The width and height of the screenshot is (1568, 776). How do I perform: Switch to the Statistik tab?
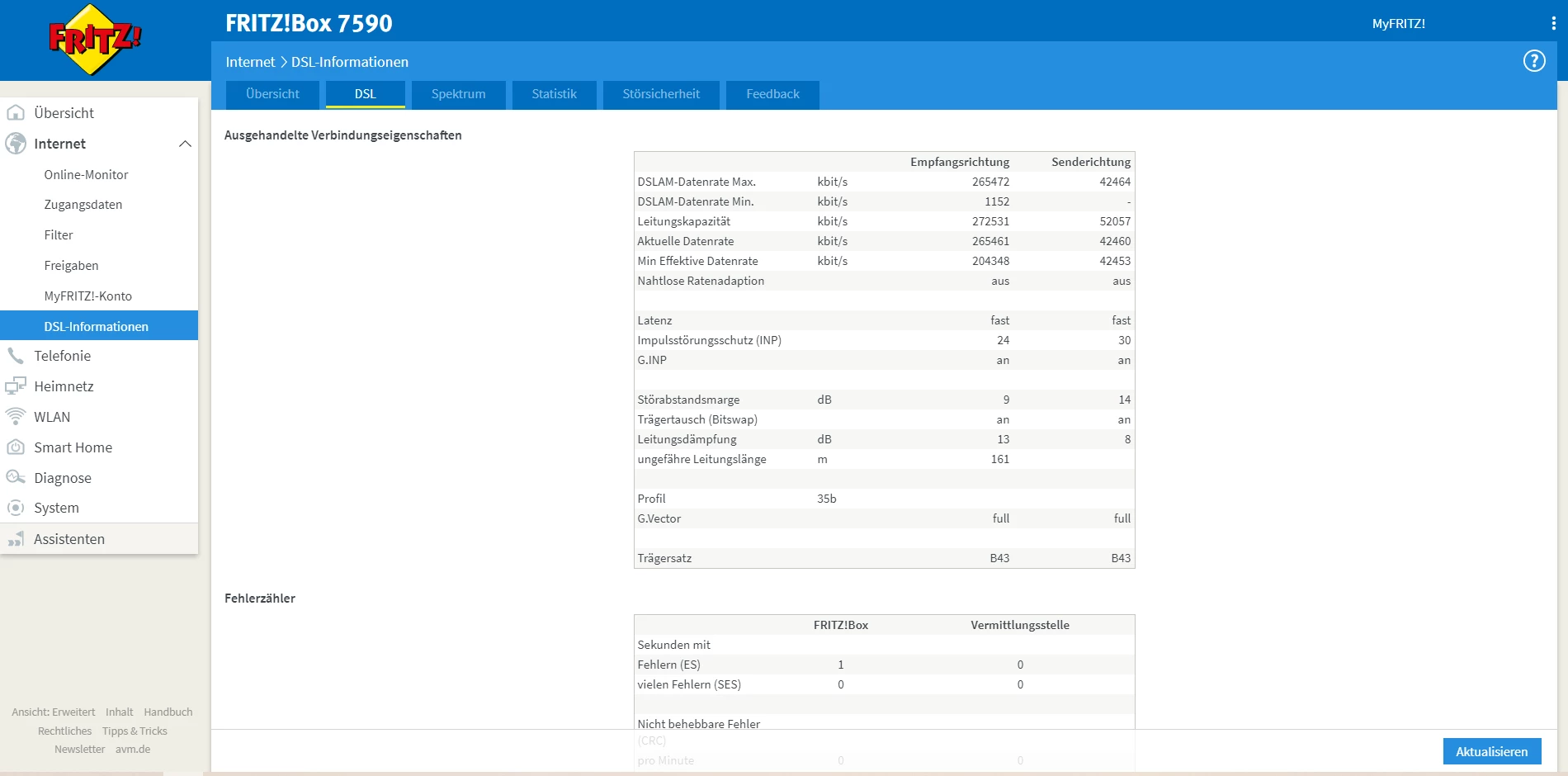[x=554, y=94]
